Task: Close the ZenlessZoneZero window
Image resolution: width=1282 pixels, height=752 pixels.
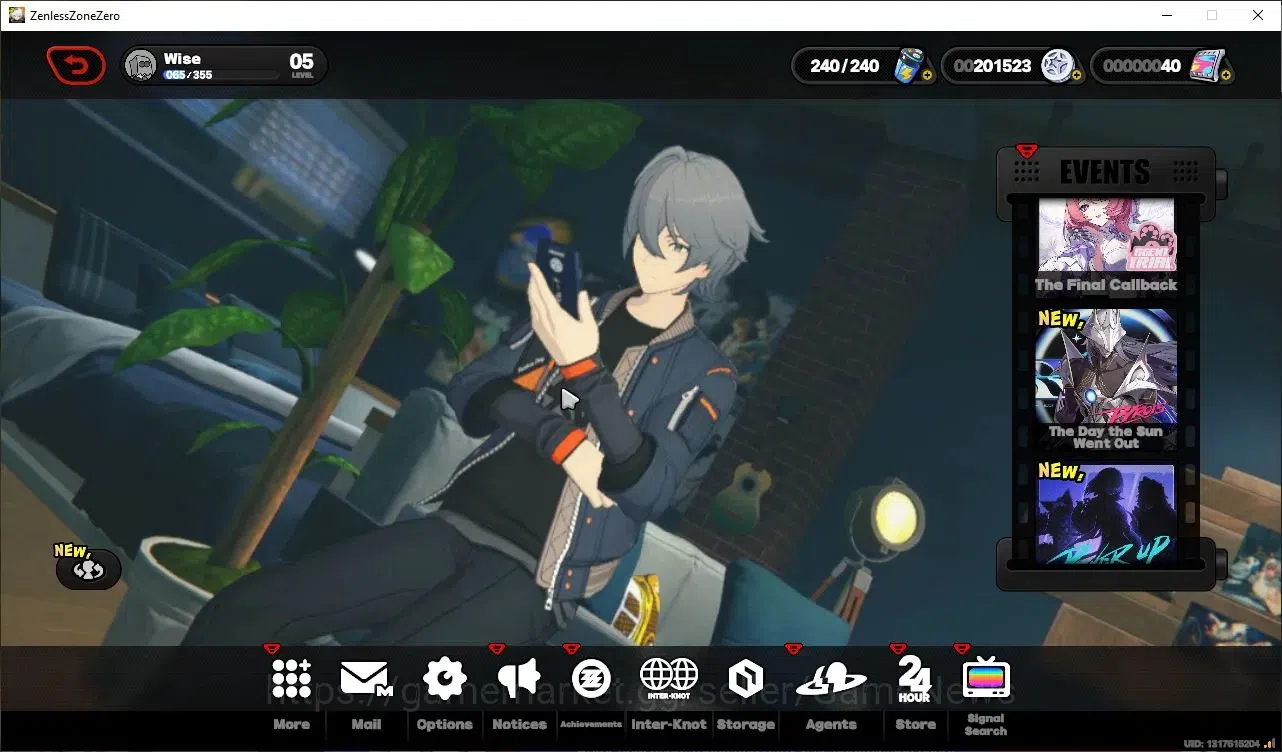Action: pos(1258,15)
